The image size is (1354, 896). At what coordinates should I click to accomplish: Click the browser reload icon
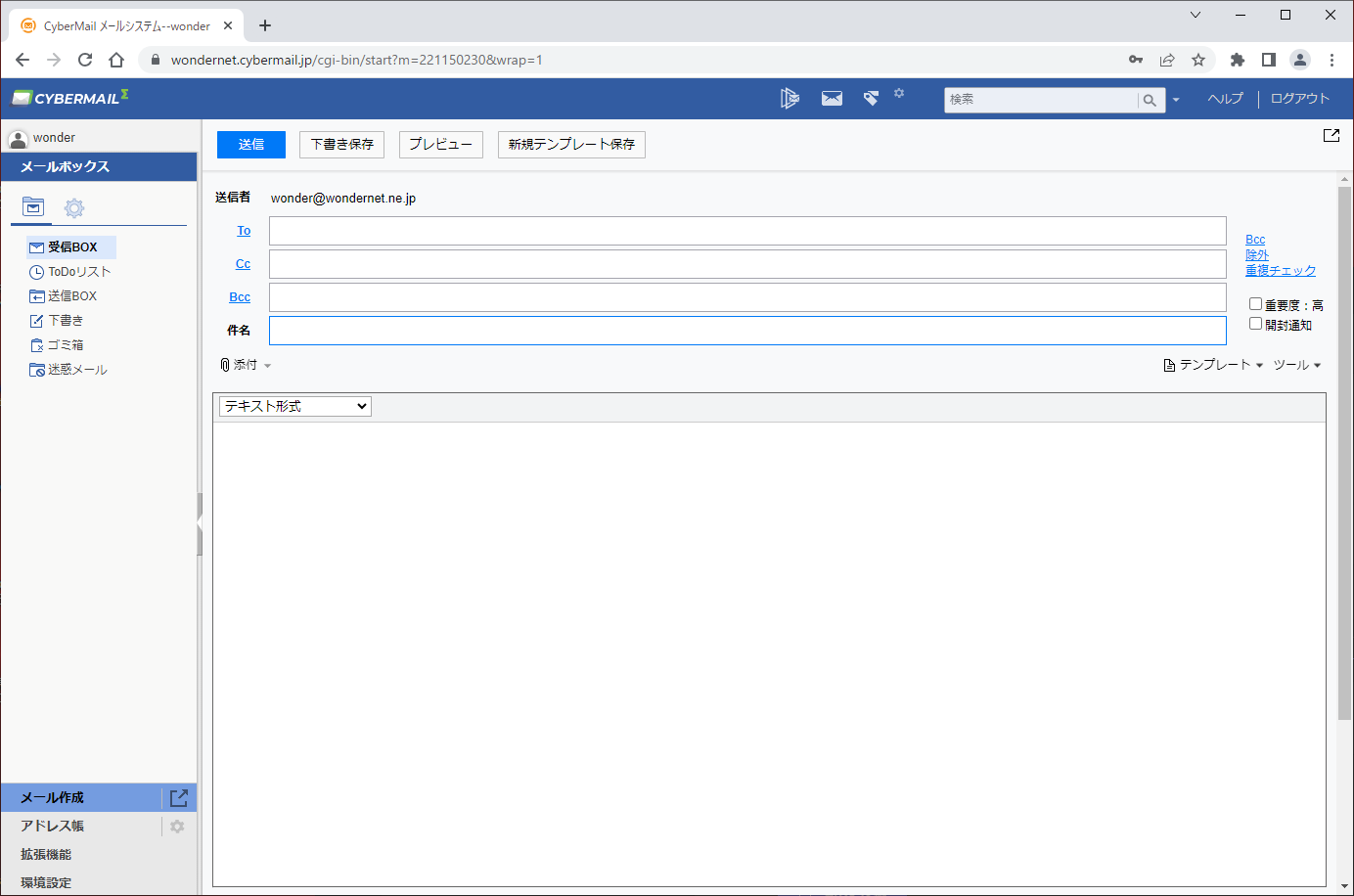coord(85,60)
